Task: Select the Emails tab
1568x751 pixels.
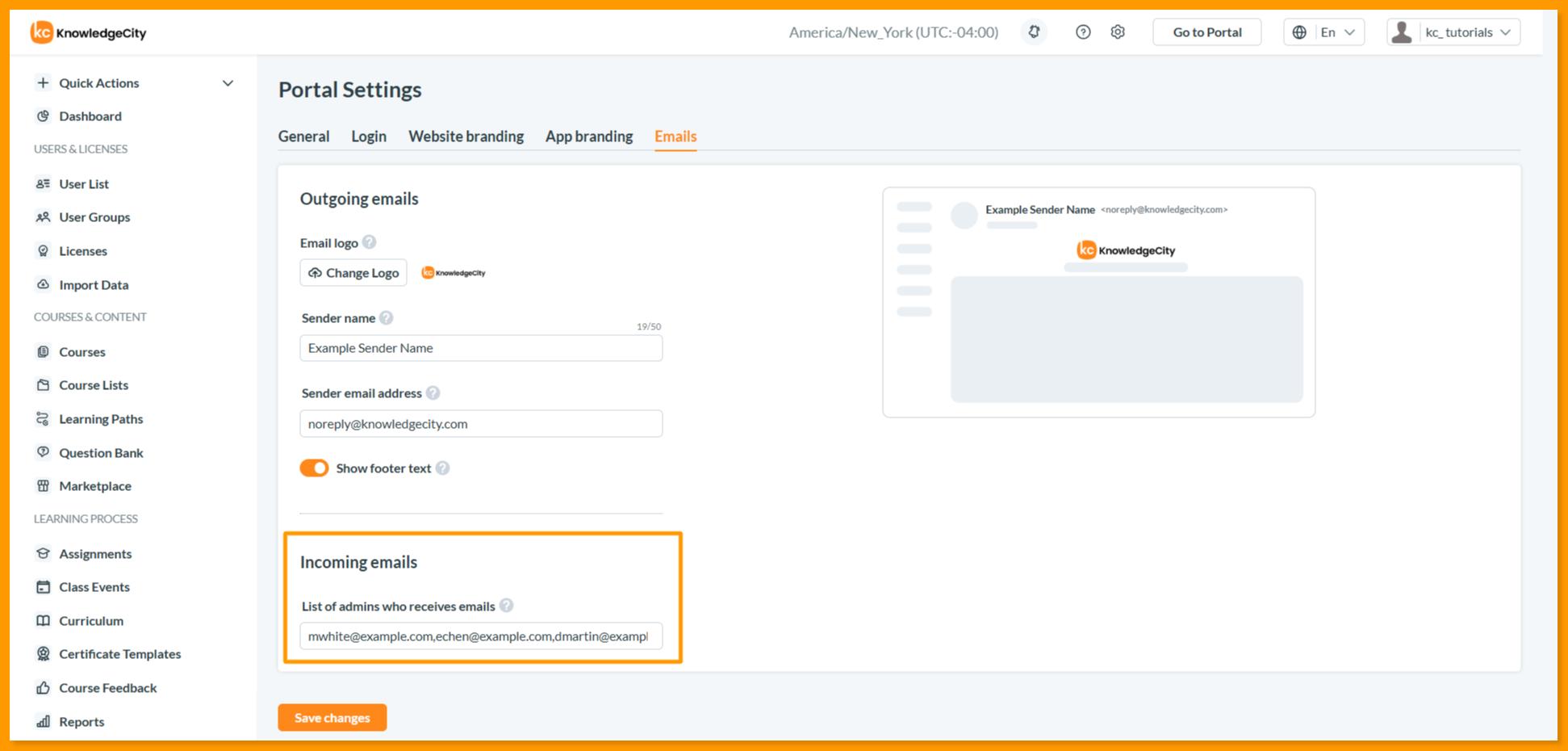Action: point(675,136)
